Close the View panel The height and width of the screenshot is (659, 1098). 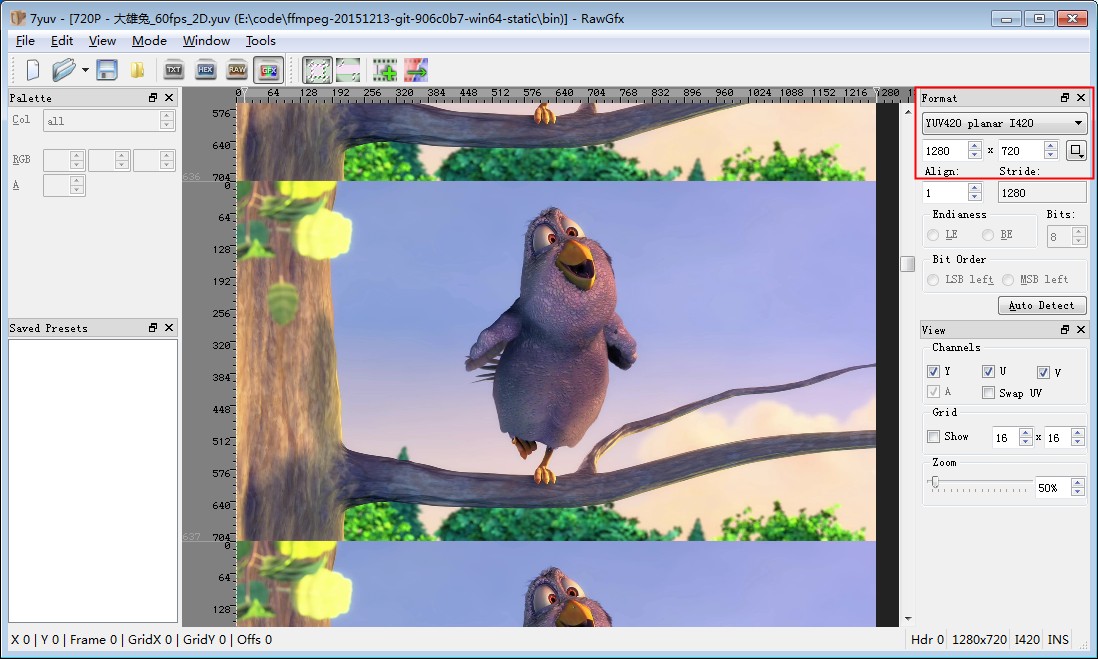pos(1081,329)
